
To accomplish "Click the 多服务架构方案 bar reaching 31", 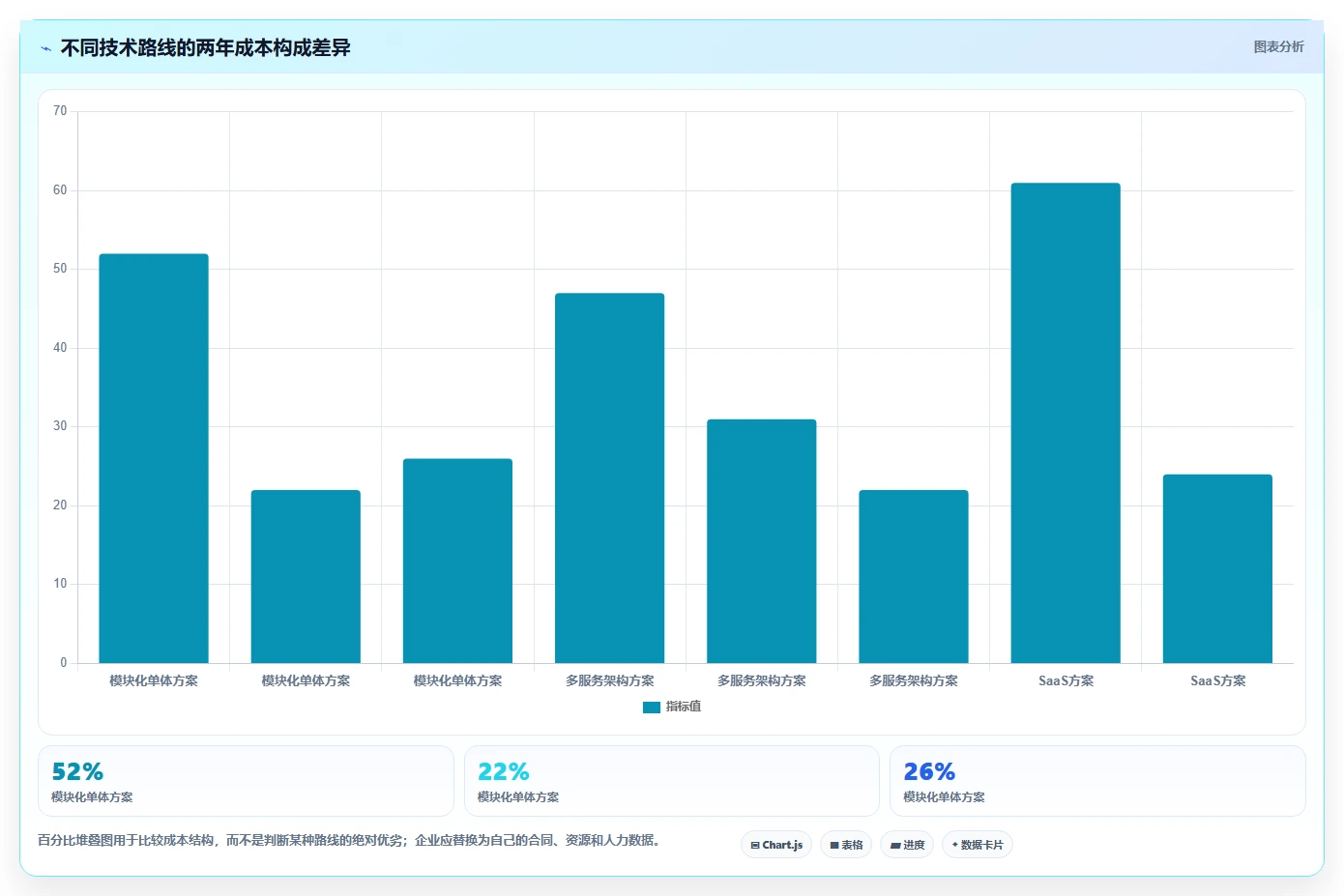I will tap(762, 541).
